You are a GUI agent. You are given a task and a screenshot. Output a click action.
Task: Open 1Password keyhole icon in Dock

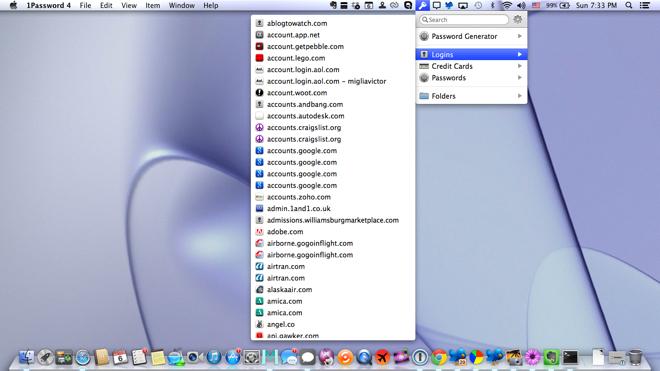tap(420, 358)
